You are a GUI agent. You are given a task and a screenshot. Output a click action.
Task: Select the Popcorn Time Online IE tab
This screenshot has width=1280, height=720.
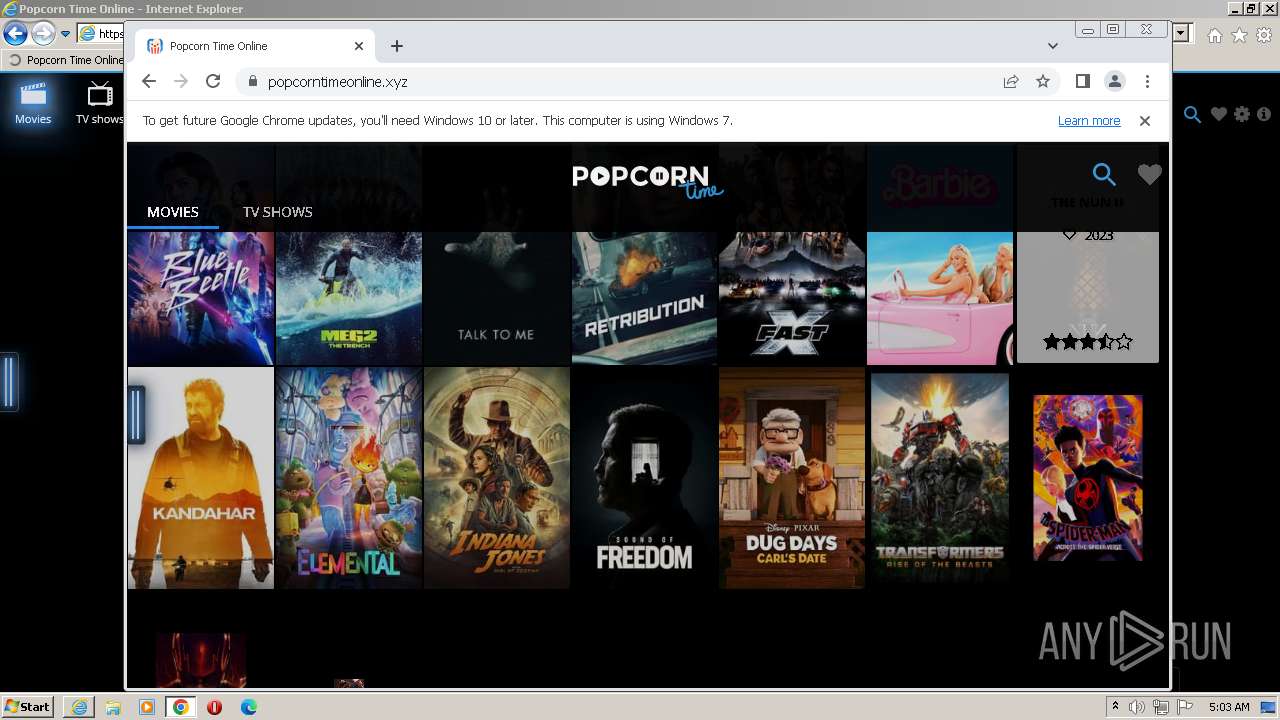point(64,60)
